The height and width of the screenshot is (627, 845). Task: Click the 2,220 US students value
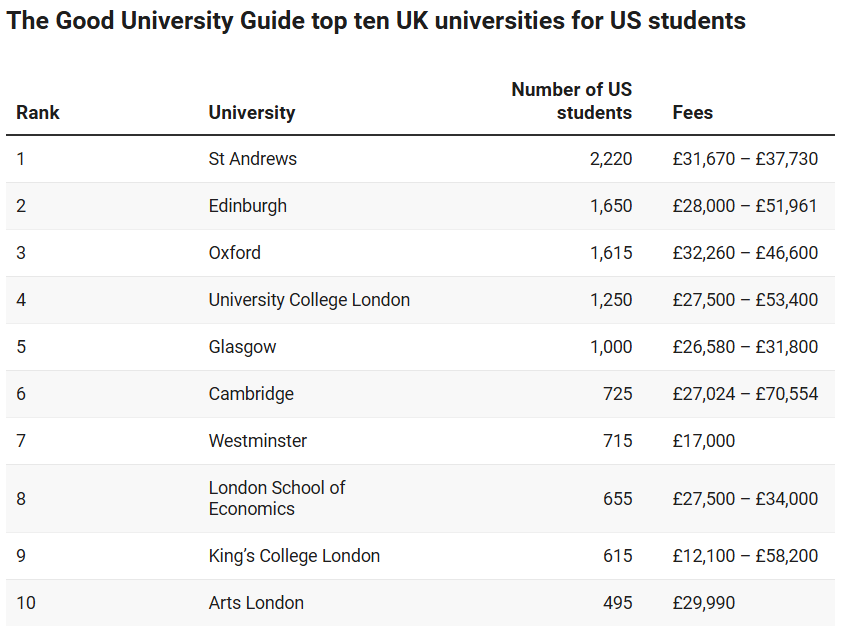click(x=611, y=159)
